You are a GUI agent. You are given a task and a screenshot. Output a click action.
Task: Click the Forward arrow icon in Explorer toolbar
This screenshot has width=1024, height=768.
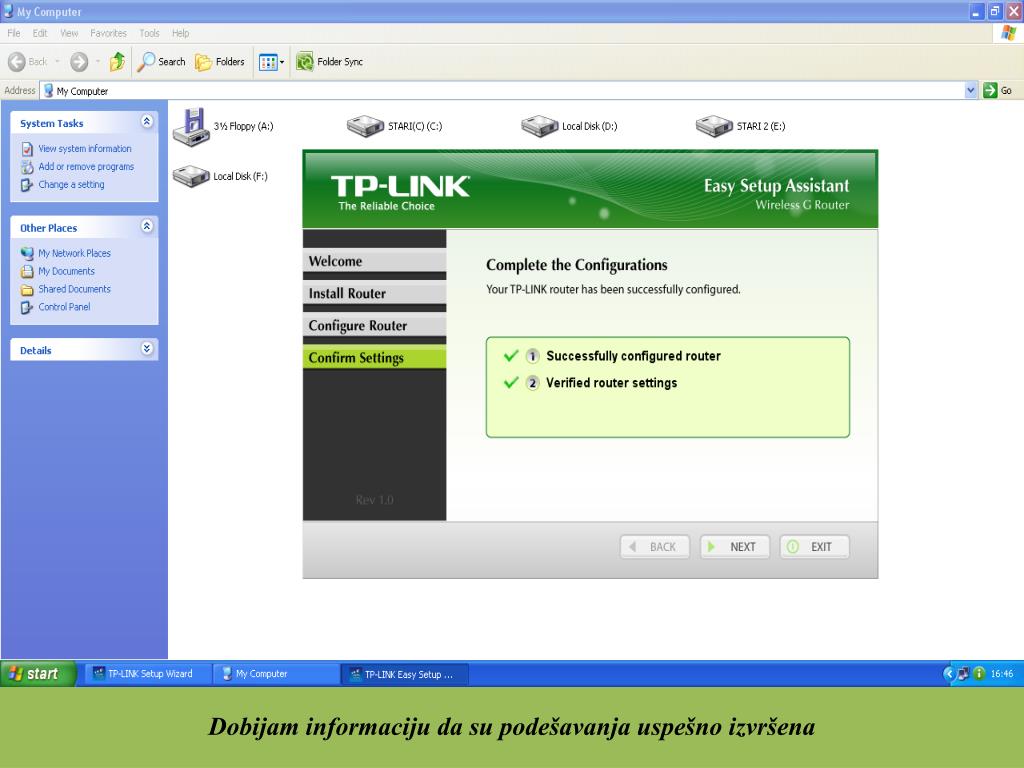(79, 62)
